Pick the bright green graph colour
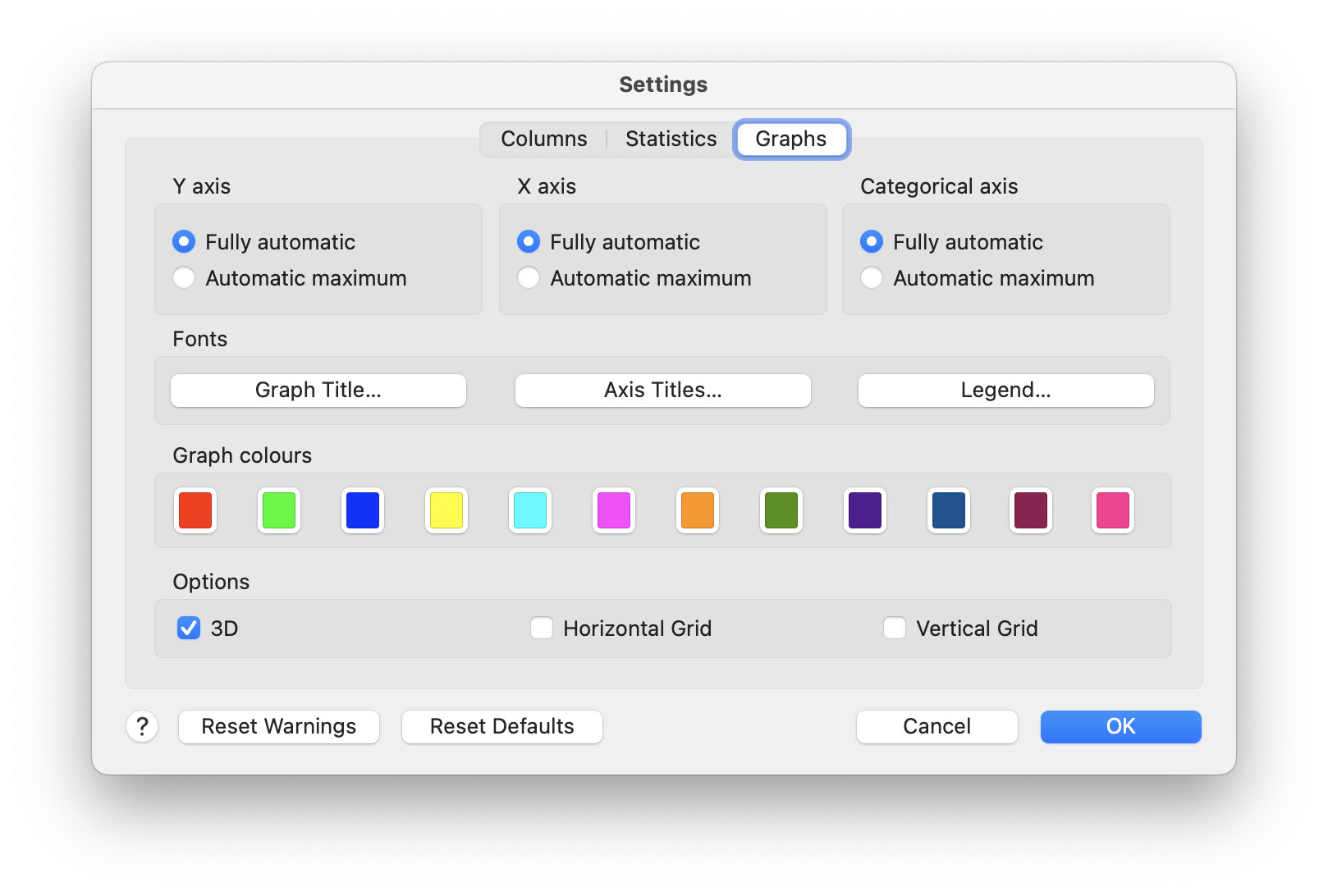 point(278,510)
